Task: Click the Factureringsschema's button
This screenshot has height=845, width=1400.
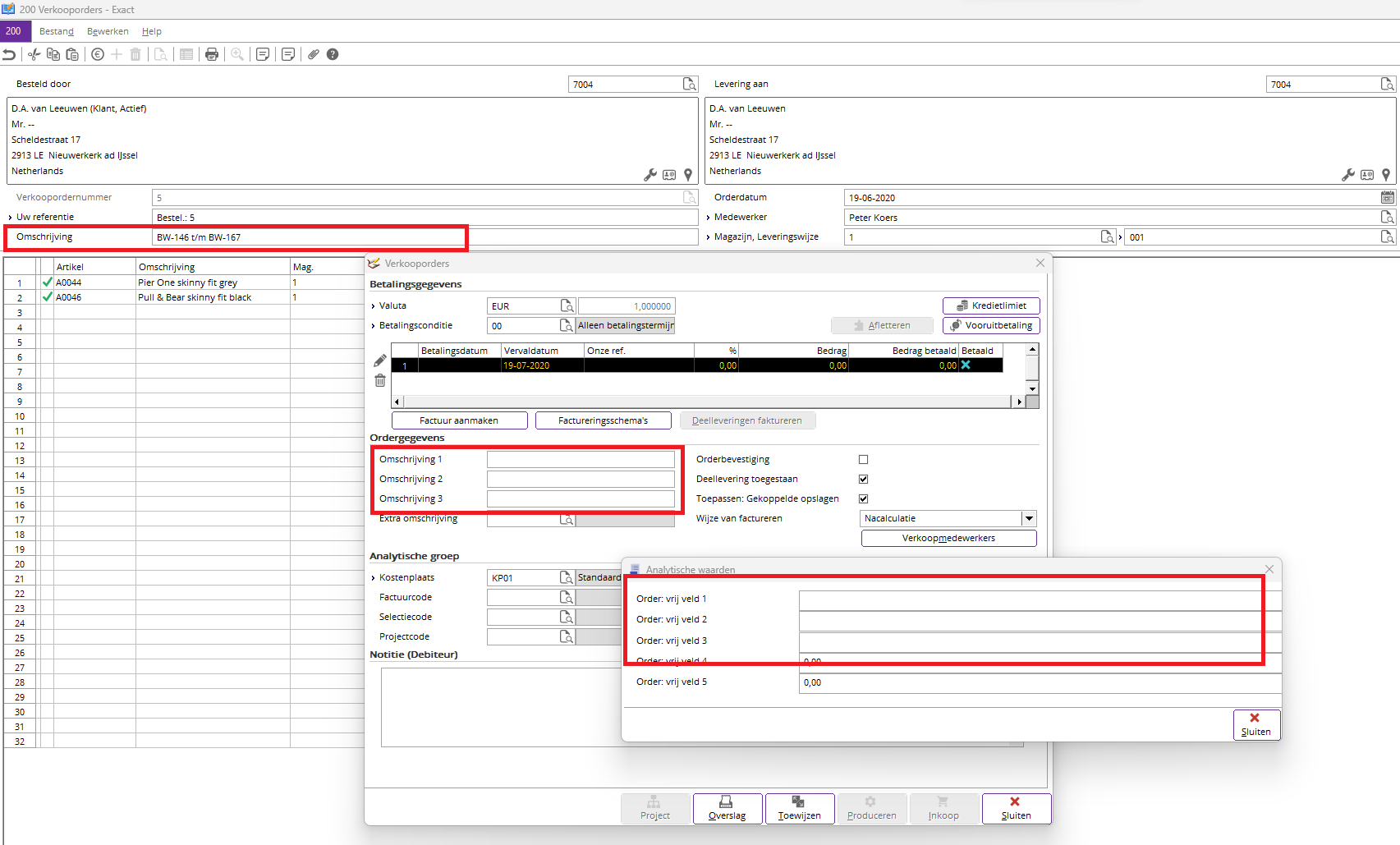Action: pyautogui.click(x=603, y=420)
